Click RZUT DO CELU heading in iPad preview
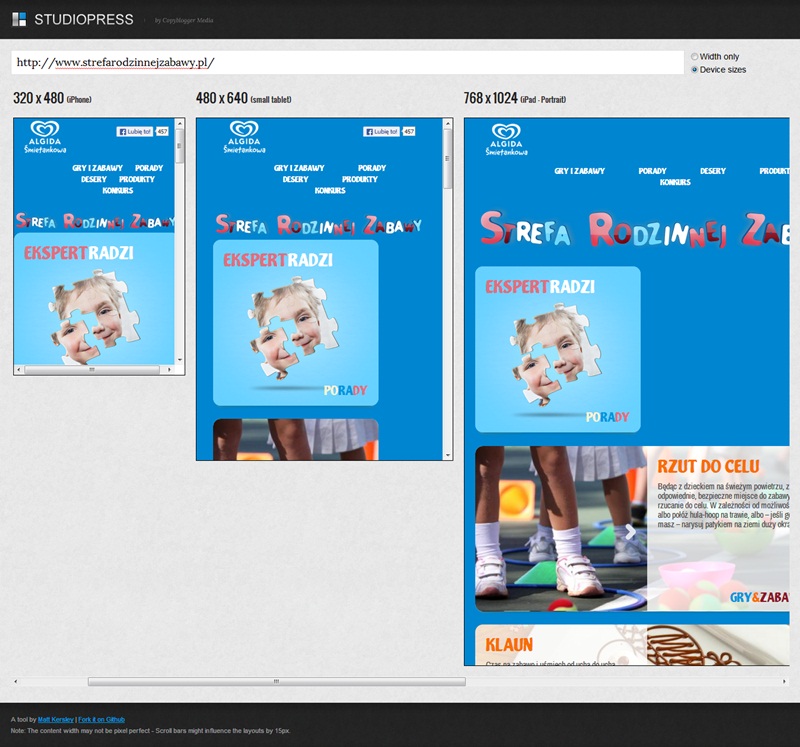The height and width of the screenshot is (747, 800). (708, 466)
